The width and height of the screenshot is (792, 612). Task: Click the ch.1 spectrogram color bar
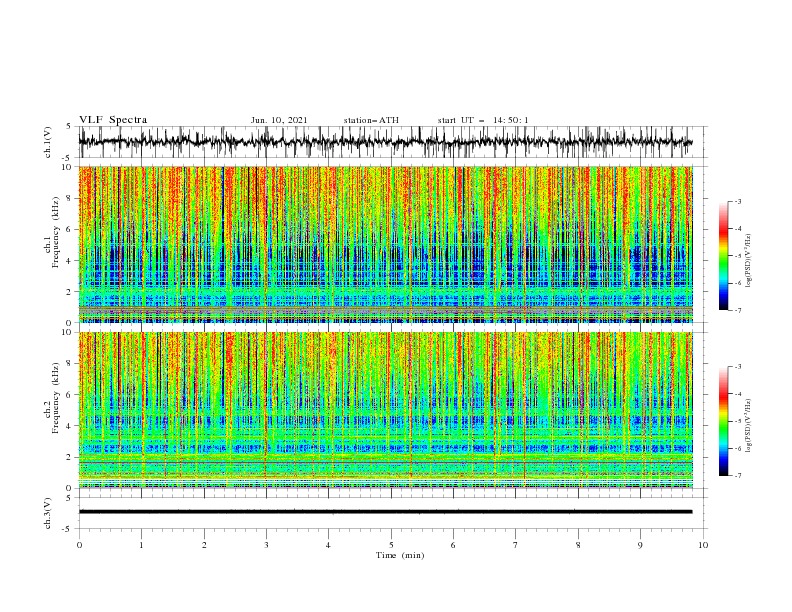[x=723, y=256]
